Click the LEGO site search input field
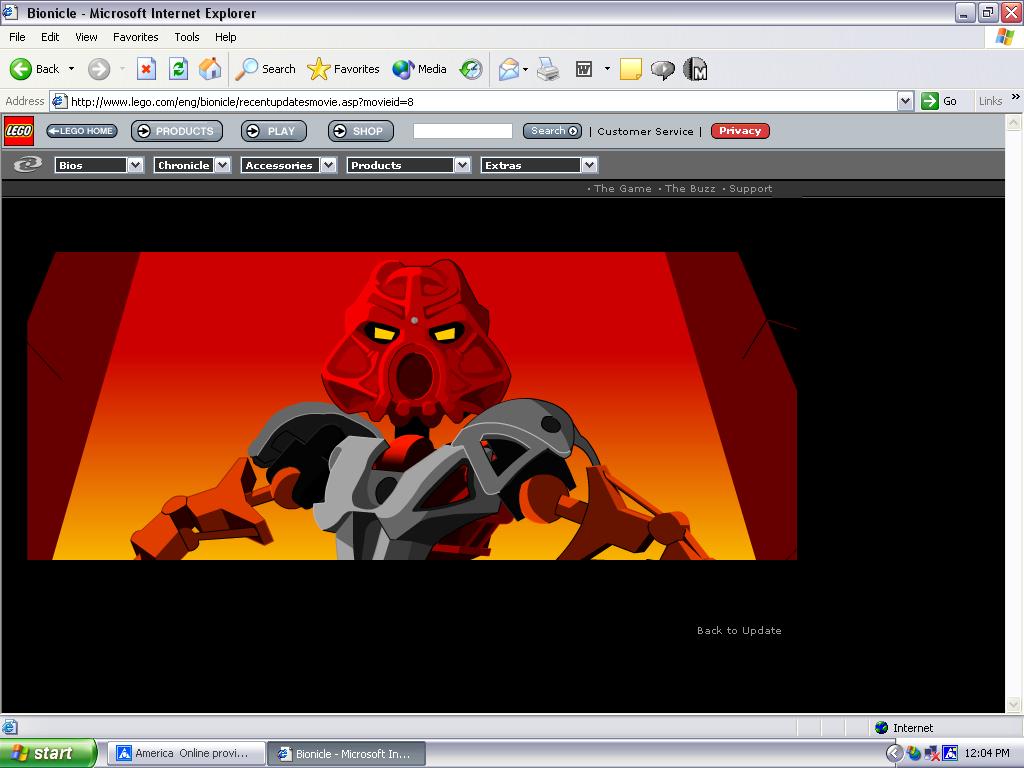Image resolution: width=1024 pixels, height=768 pixels. click(462, 131)
